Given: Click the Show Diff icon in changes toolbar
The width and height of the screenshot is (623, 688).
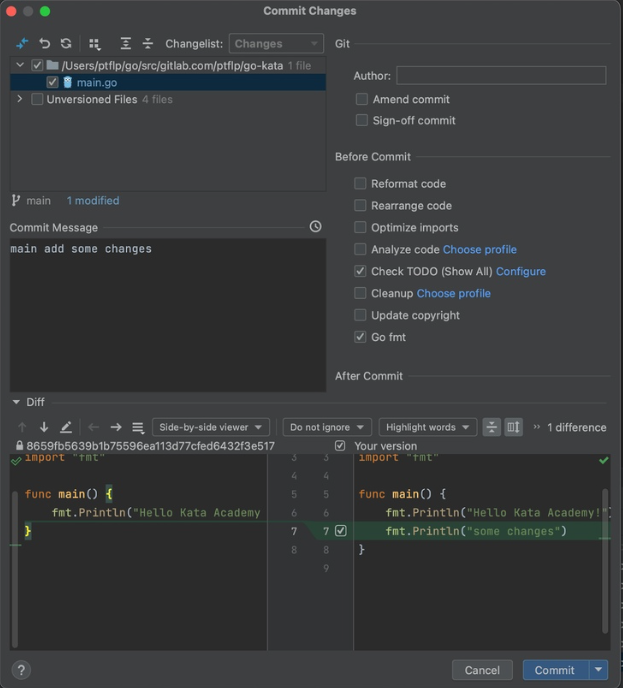Looking at the screenshot, I should click(22, 44).
